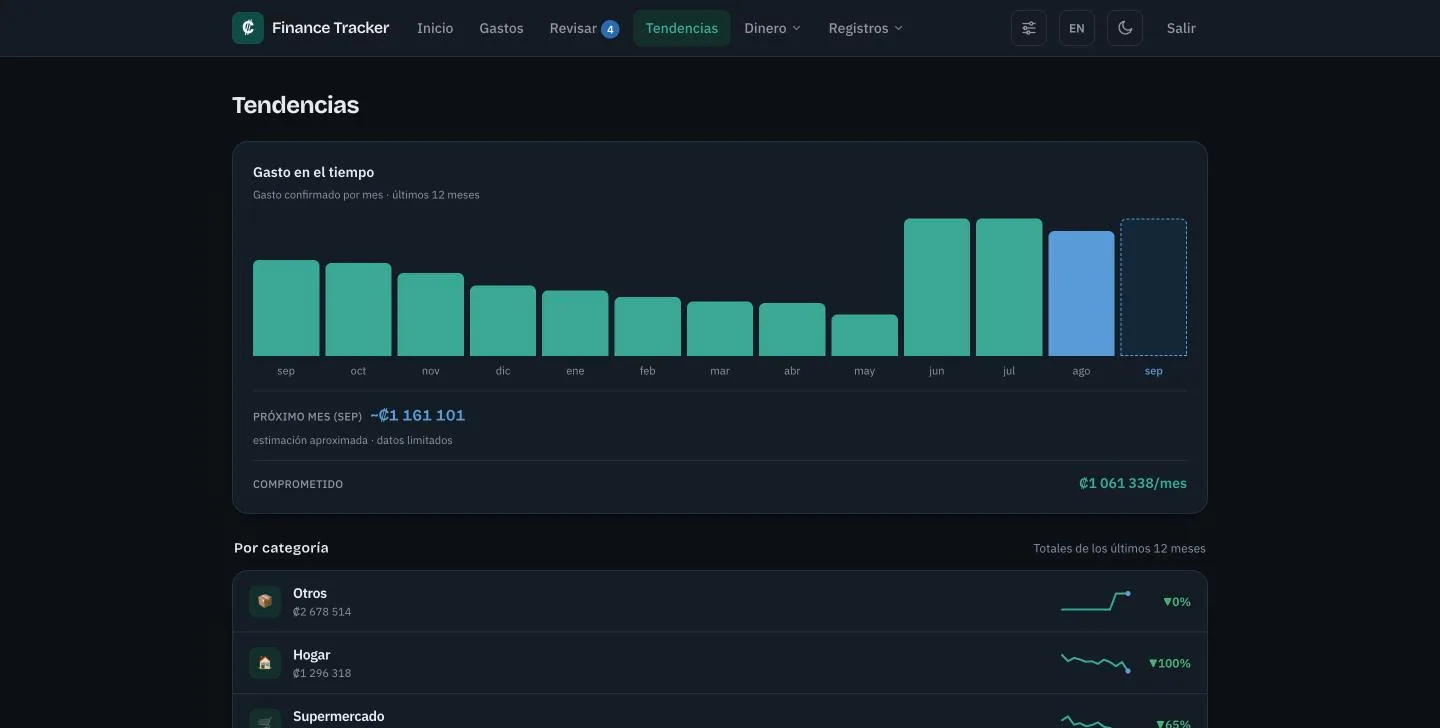
Task: Click the Revisar badge showing 4
Action: pyautogui.click(x=610, y=29)
